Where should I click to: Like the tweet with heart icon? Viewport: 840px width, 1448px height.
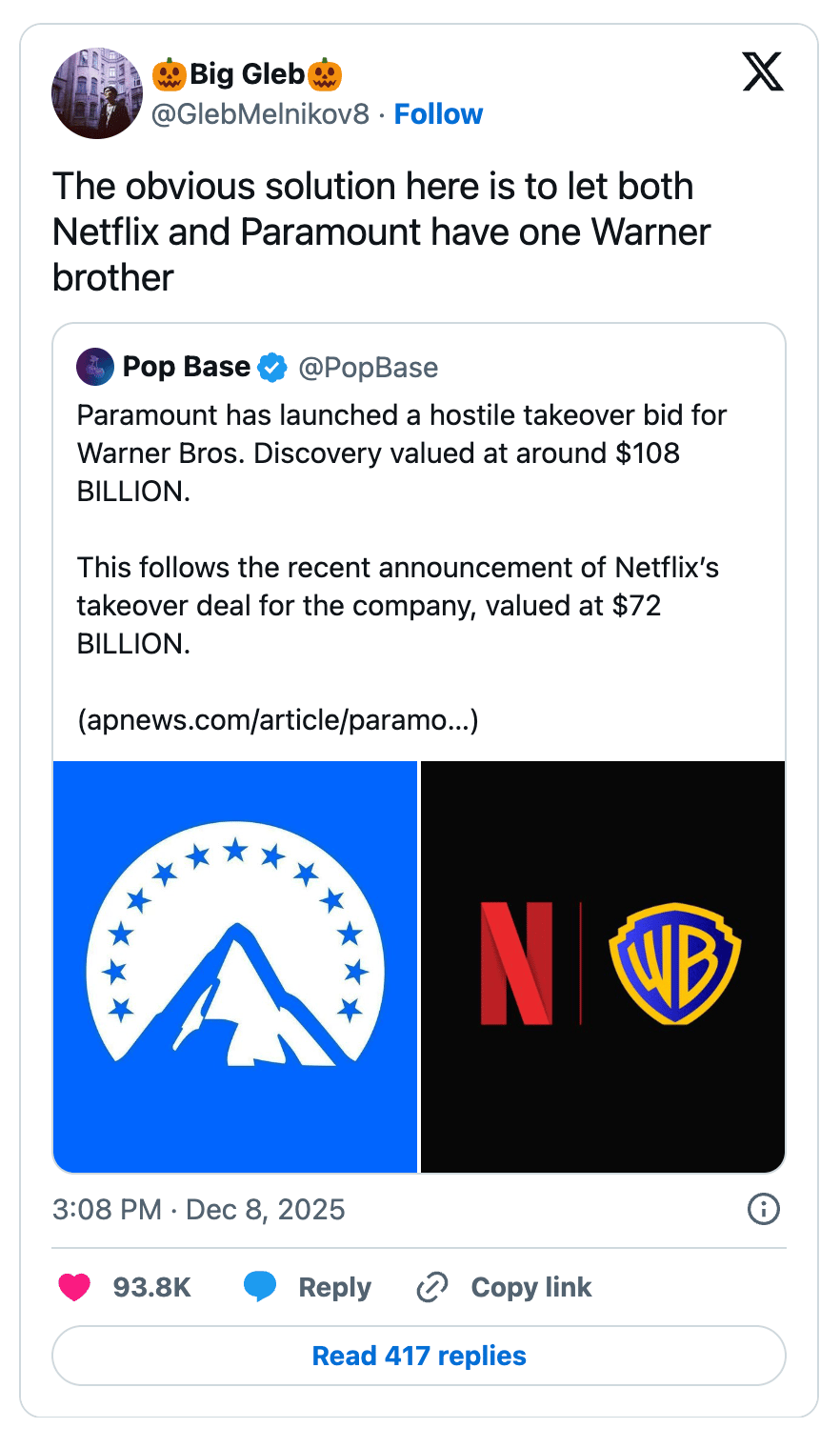74,1287
